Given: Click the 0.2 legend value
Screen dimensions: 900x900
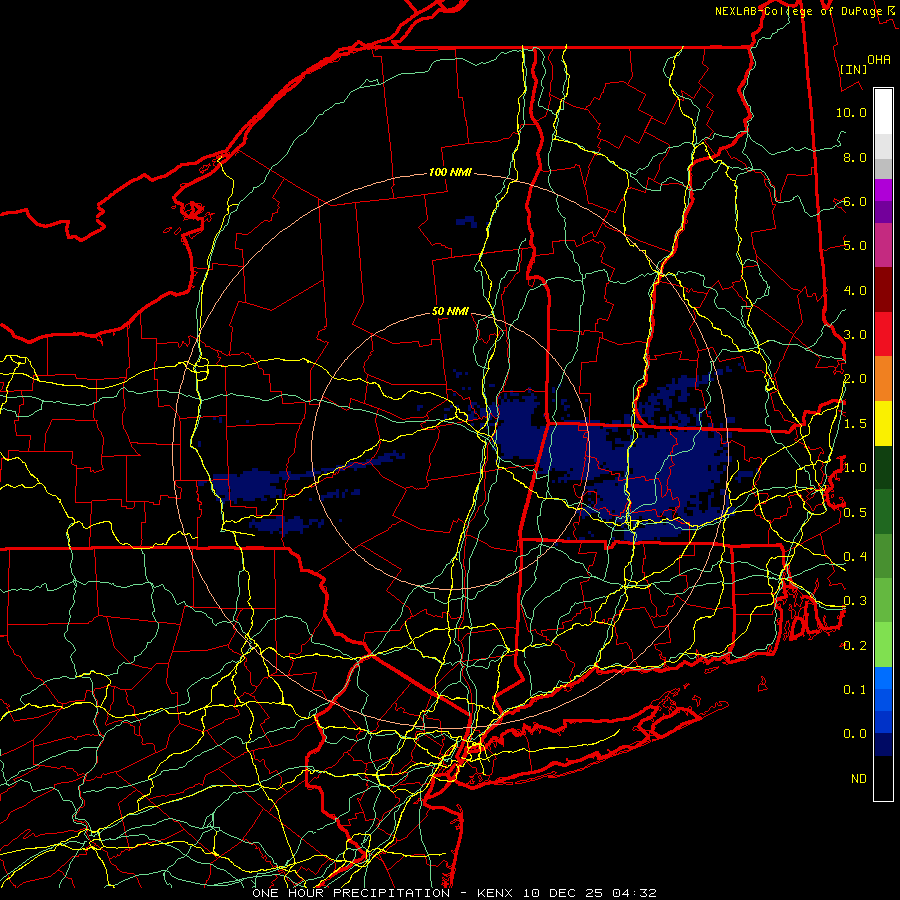Looking at the screenshot, I should (855, 646).
